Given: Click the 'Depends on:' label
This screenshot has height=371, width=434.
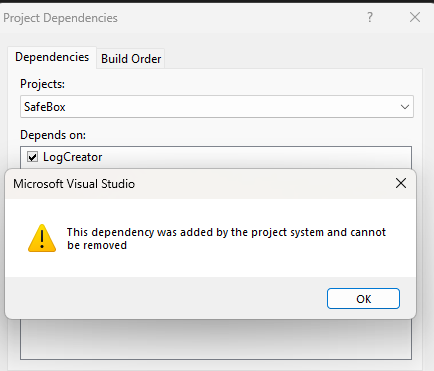Looking at the screenshot, I should coord(53,135).
